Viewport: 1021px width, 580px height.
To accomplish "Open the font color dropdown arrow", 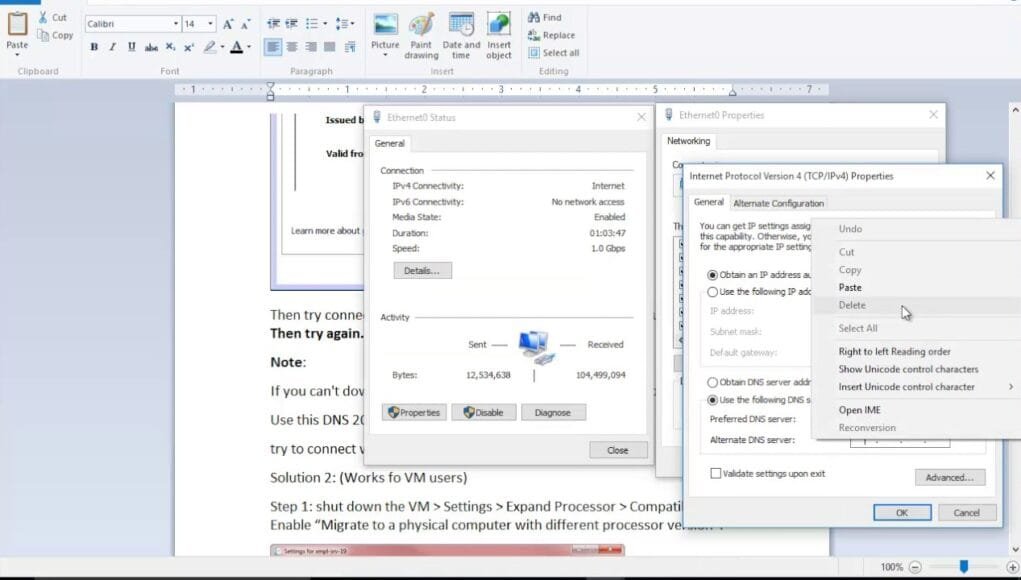I will [x=249, y=47].
